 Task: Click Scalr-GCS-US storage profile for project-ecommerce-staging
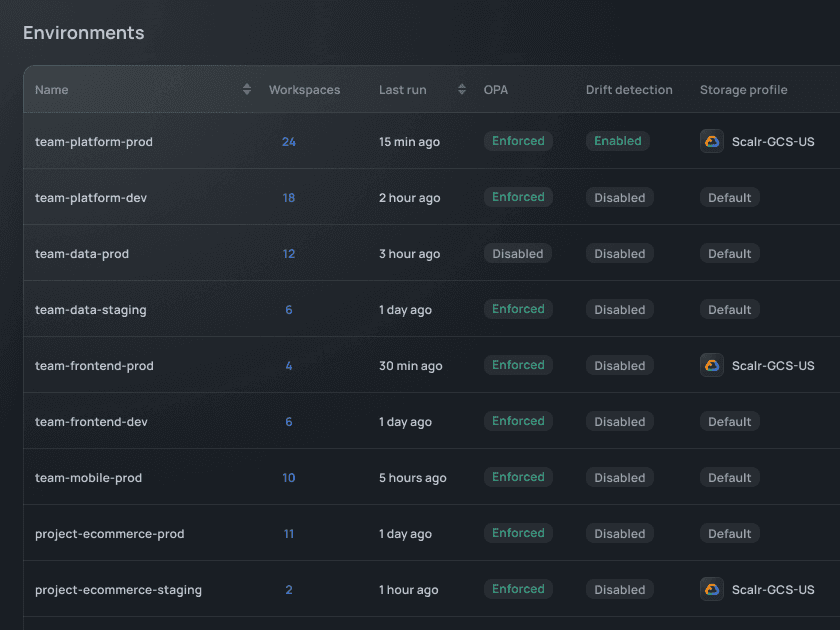[x=773, y=590]
